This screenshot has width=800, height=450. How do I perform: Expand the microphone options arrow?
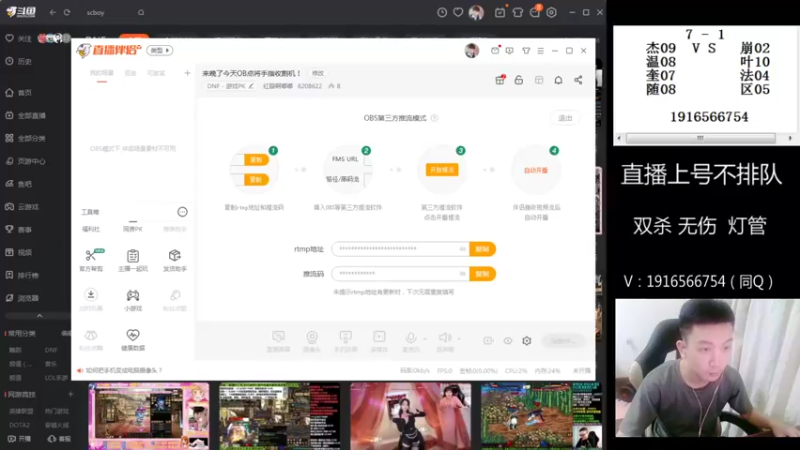click(x=424, y=338)
